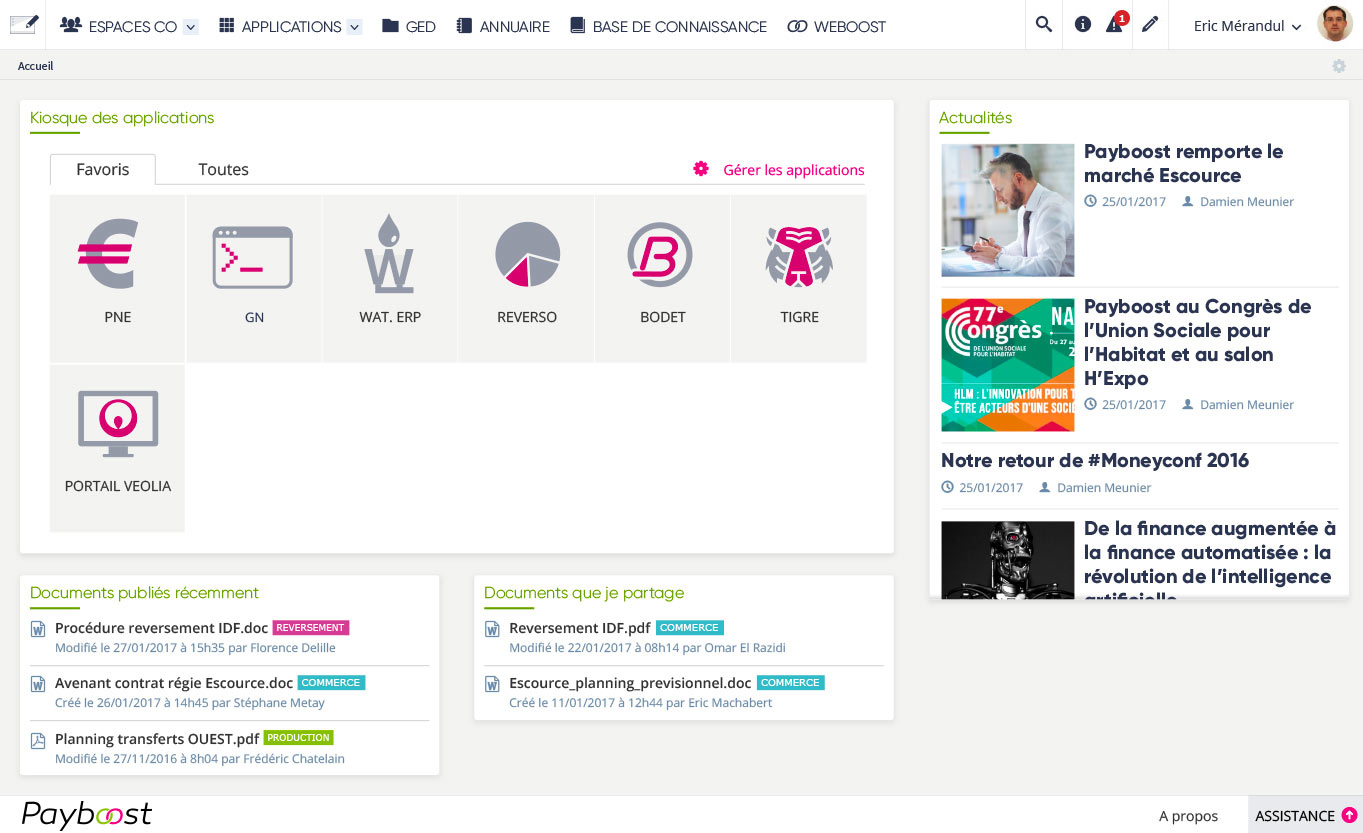Open Avenant contrat régie Escource.doc

click(x=174, y=683)
